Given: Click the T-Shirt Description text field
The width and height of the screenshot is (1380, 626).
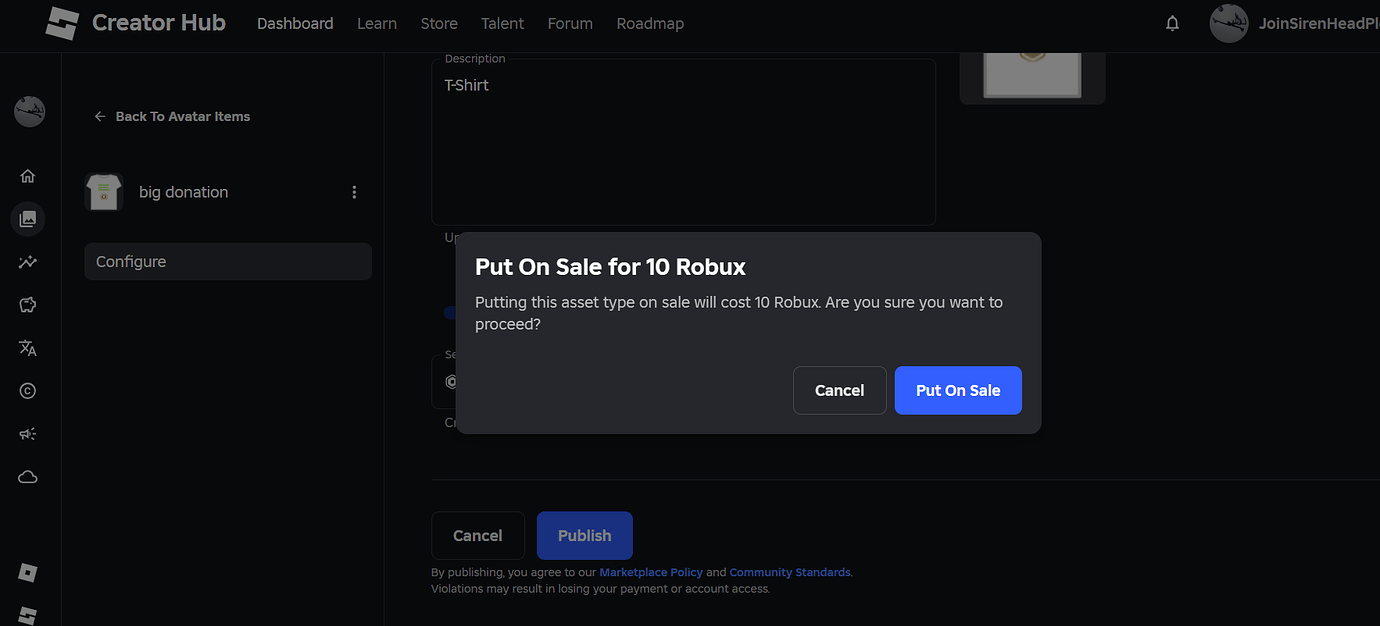Looking at the screenshot, I should 683,140.
